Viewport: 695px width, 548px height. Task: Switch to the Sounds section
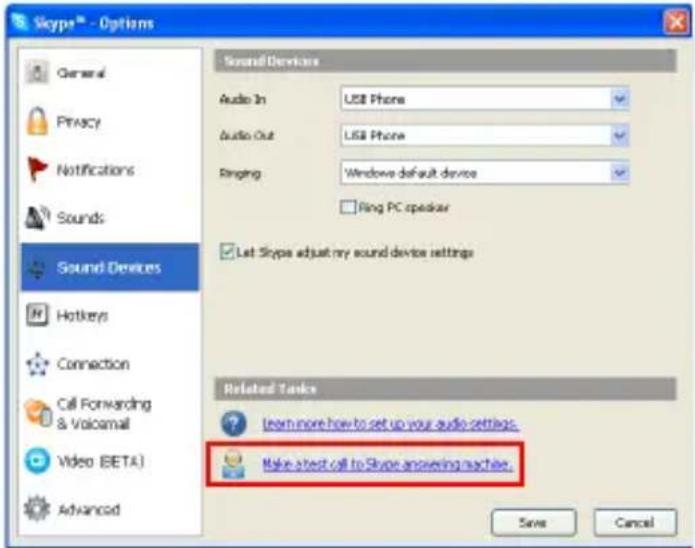[110, 218]
